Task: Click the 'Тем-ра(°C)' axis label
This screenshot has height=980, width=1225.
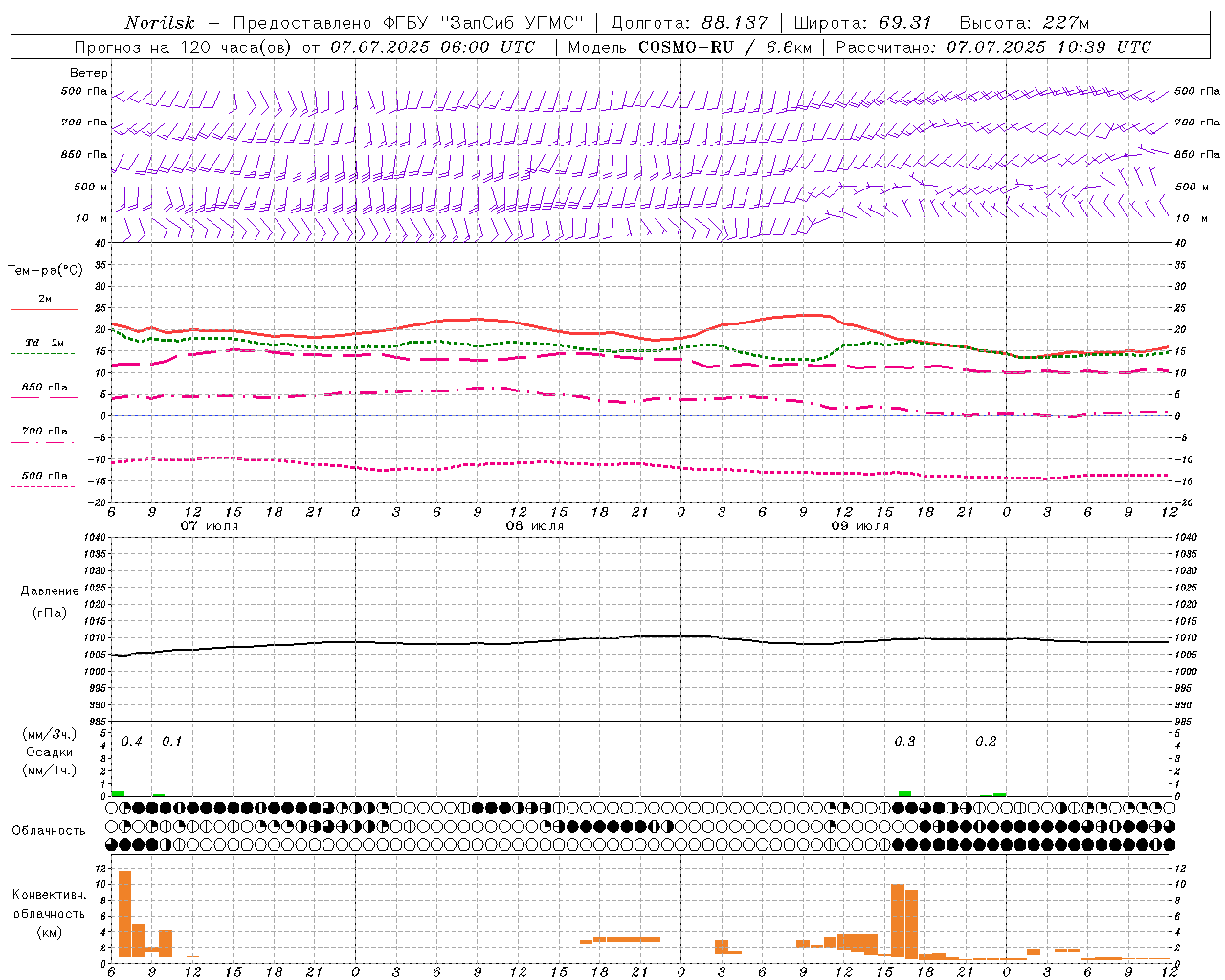Action: pyautogui.click(x=45, y=271)
